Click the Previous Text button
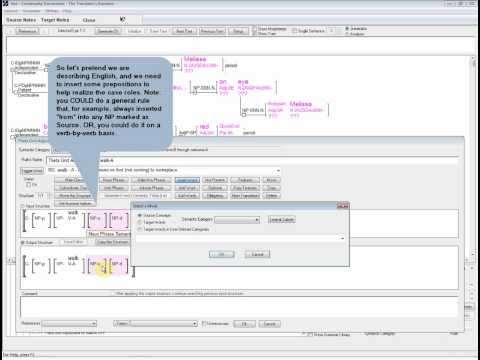Screen dimensions: 480x360 212,31
